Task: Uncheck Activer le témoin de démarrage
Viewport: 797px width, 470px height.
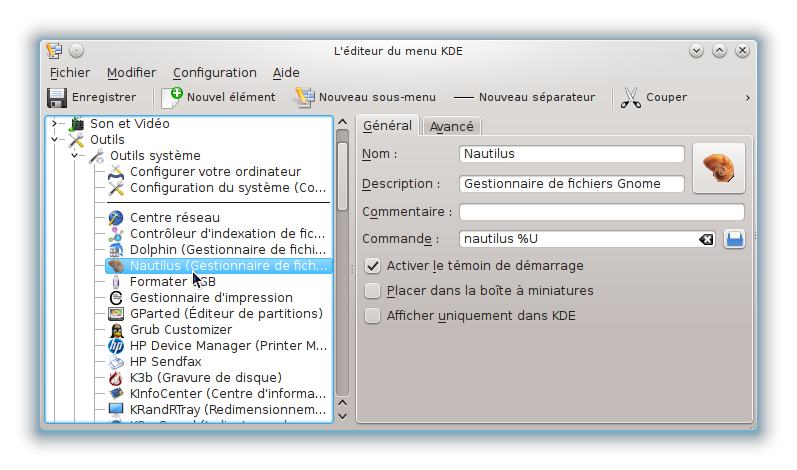Action: tap(373, 266)
